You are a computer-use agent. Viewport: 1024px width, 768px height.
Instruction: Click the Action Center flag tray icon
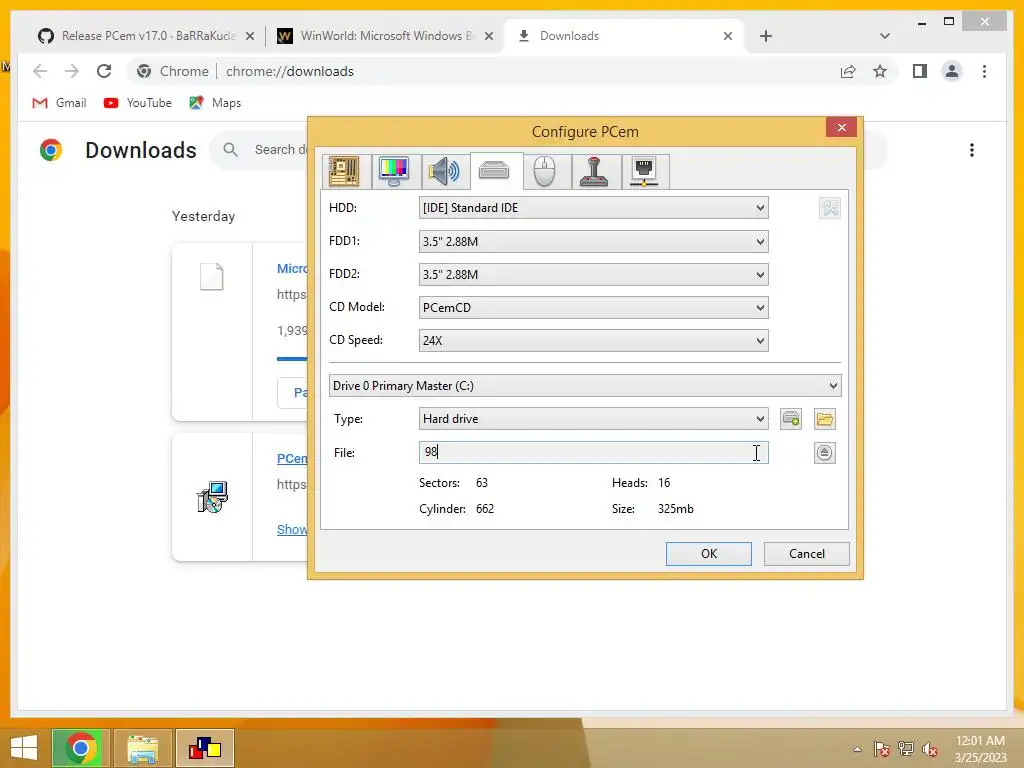click(x=882, y=749)
